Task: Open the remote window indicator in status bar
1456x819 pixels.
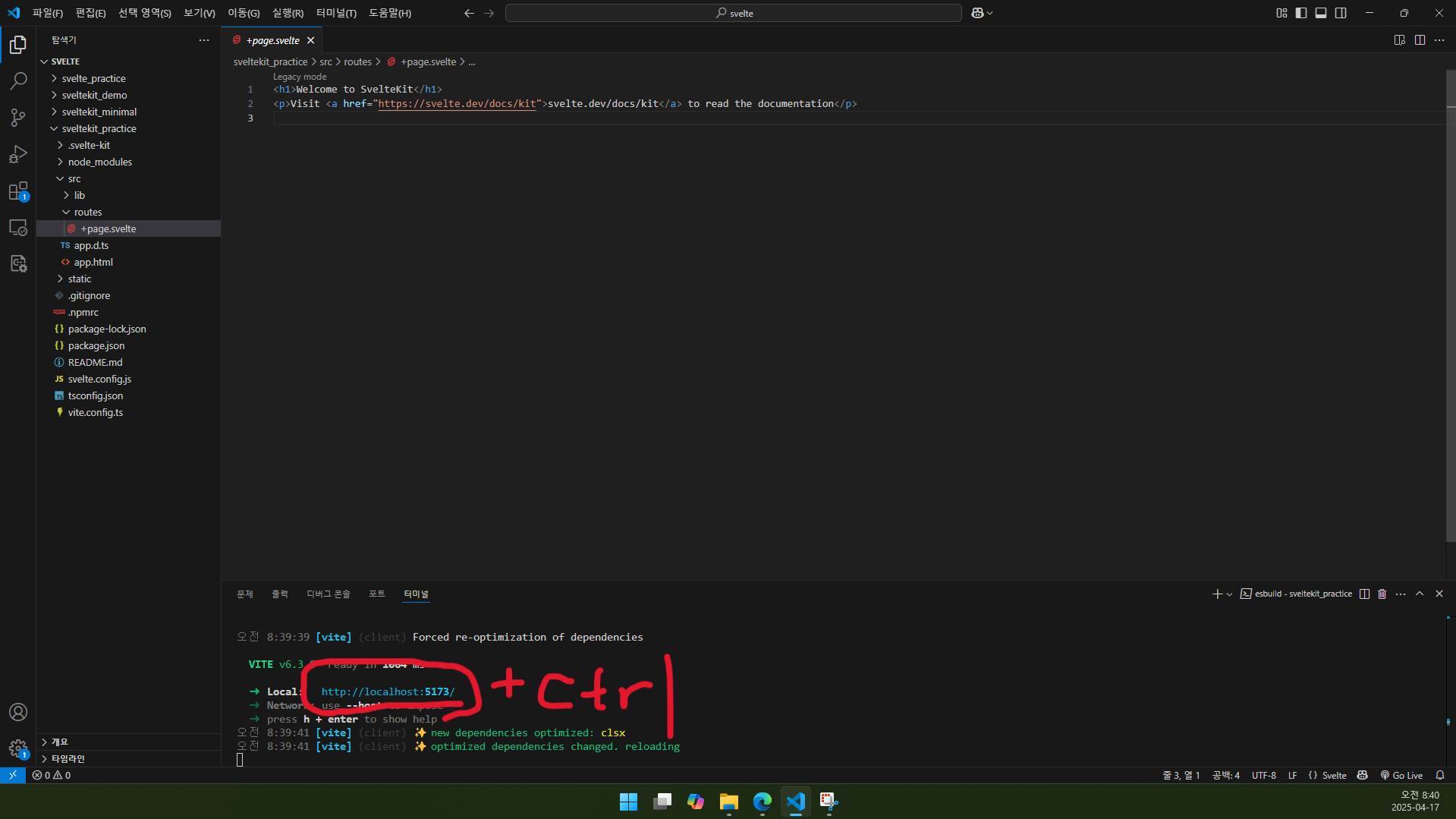Action: tap(13, 775)
